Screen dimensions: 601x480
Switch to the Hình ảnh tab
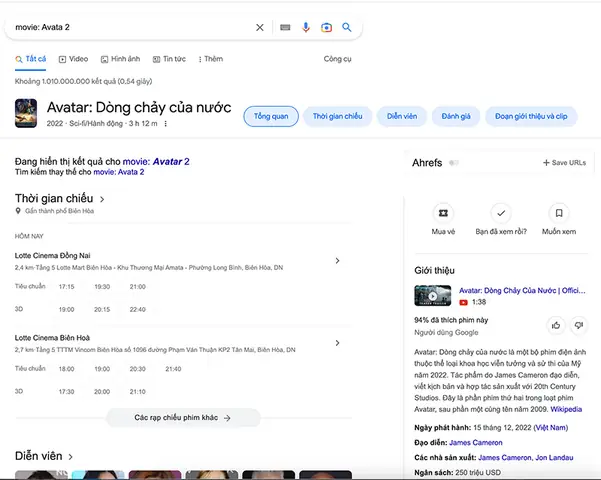[x=120, y=59]
